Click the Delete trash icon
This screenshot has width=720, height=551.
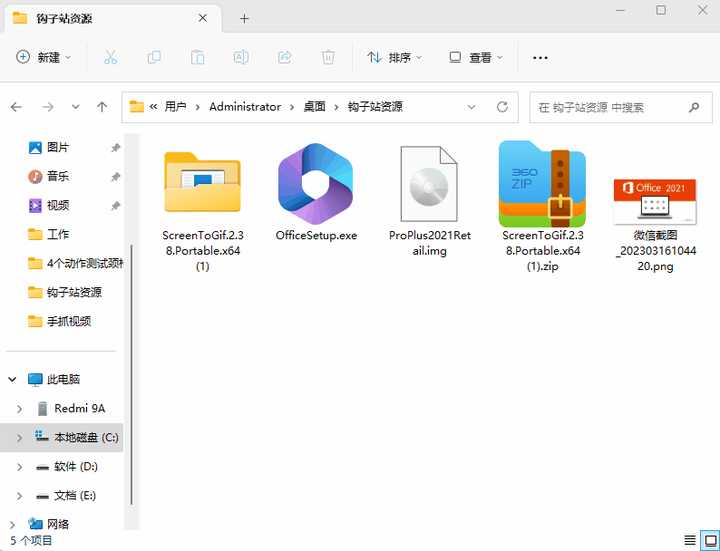(x=328, y=57)
